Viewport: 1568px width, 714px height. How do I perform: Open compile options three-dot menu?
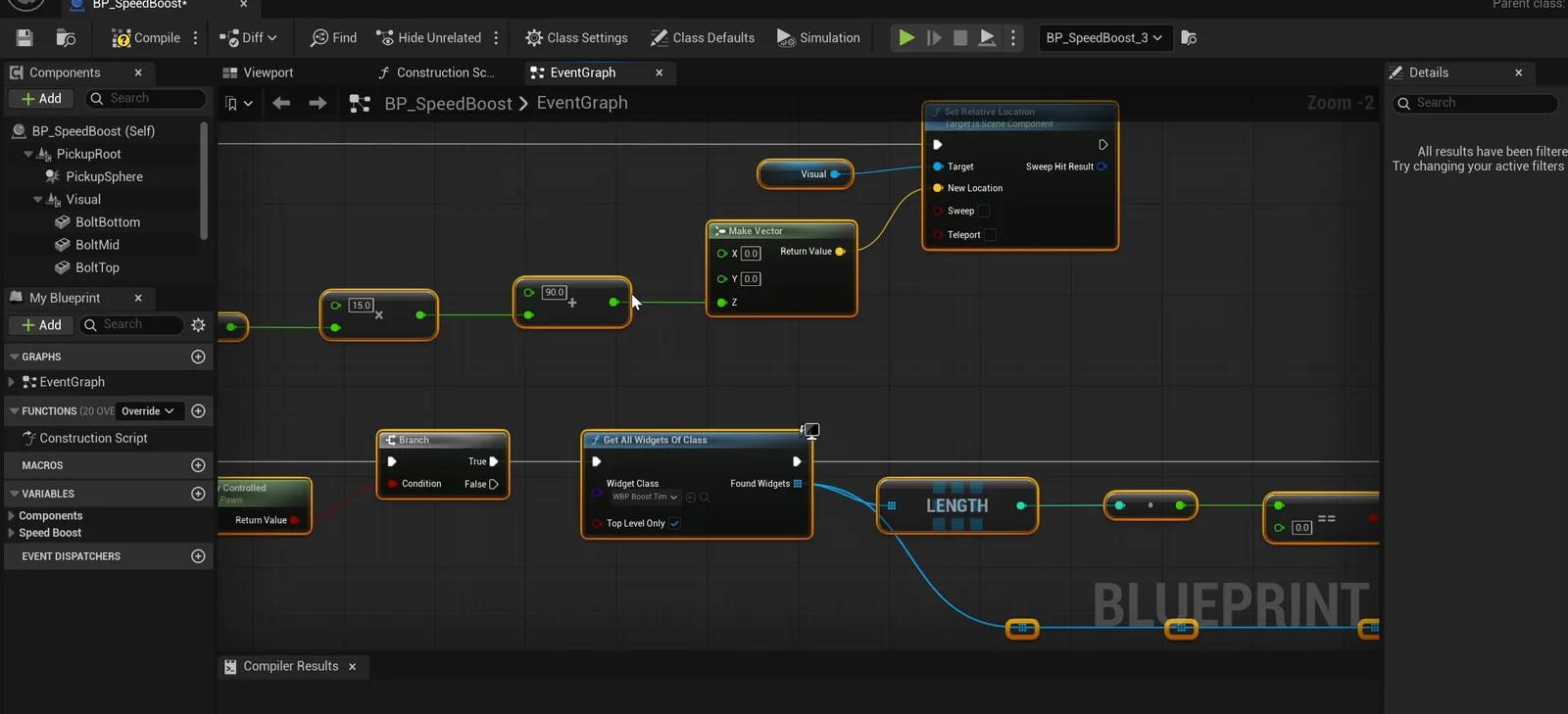[196, 38]
